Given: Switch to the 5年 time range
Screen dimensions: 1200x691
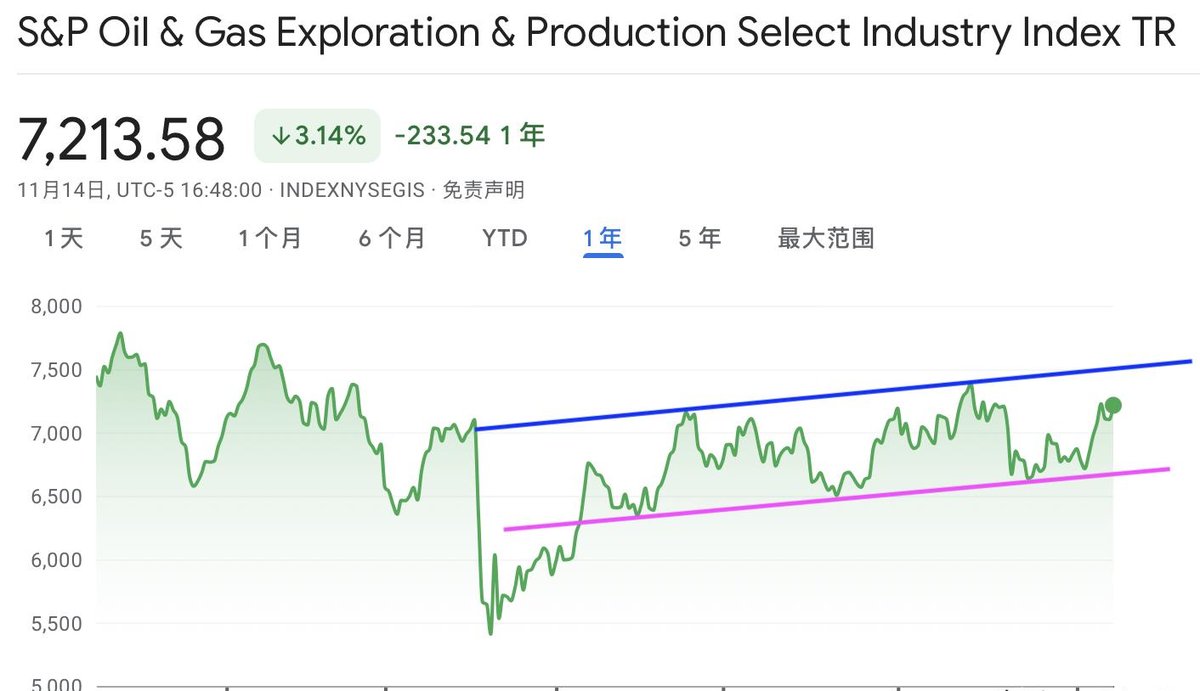Looking at the screenshot, I should pos(697,238).
